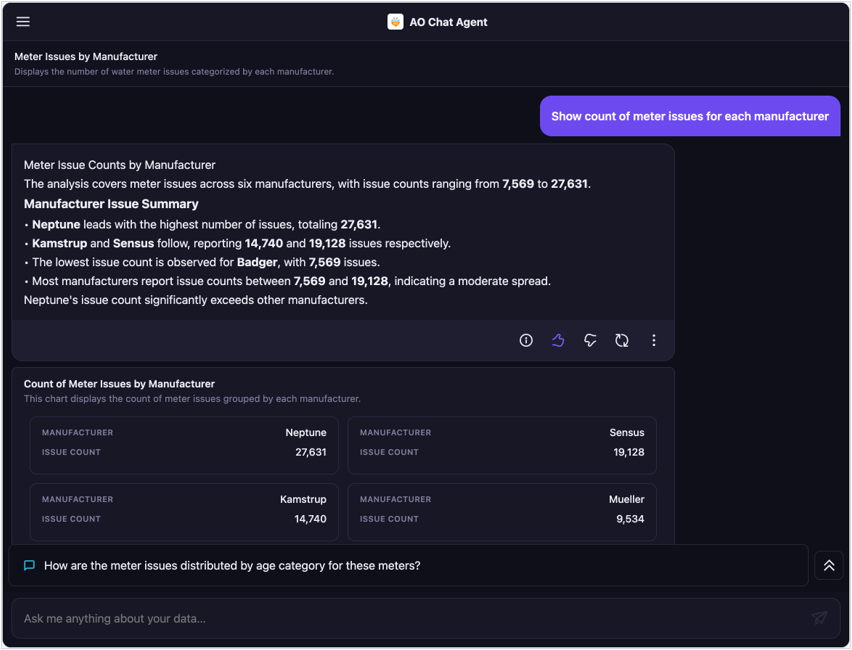
Task: Select the Mueller manufacturer card
Action: pyautogui.click(x=502, y=512)
